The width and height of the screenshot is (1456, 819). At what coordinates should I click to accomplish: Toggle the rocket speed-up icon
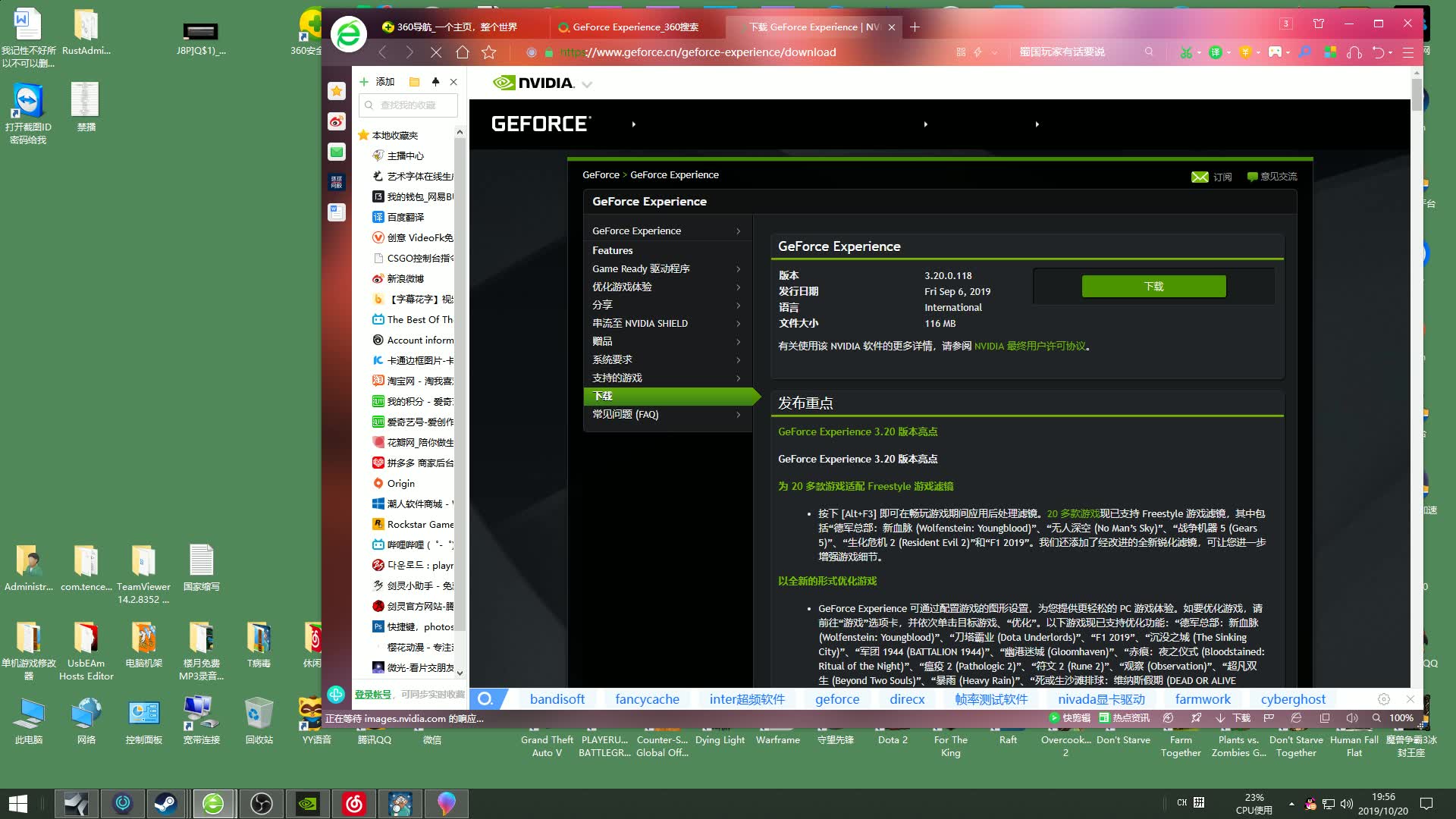(x=1196, y=718)
